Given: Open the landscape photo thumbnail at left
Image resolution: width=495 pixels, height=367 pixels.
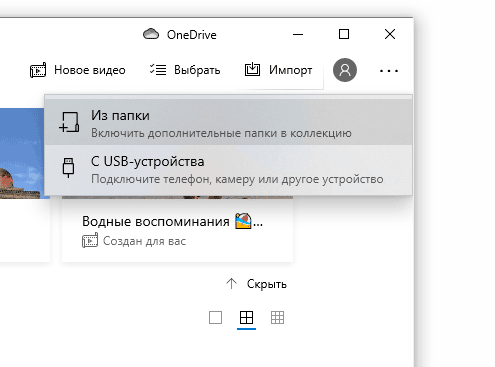Looking at the screenshot, I should [x=22, y=153].
